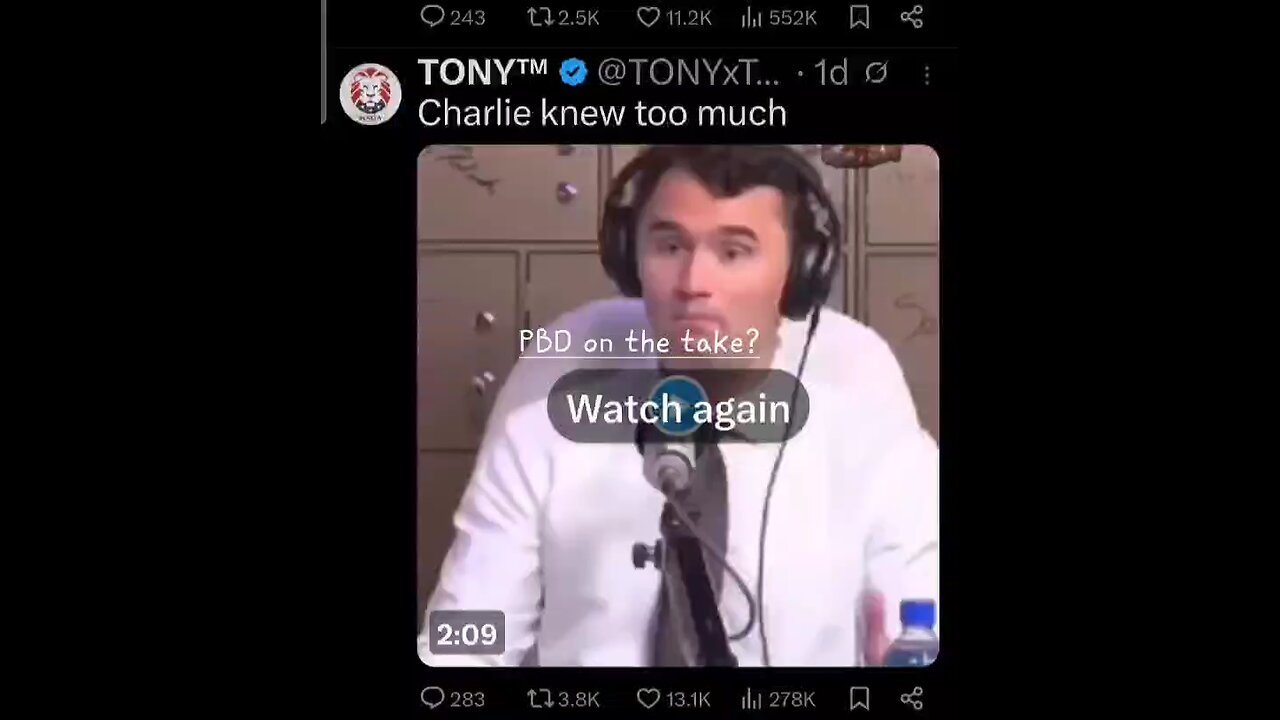Bookmark the TONY tweet below the video

[x=859, y=698]
